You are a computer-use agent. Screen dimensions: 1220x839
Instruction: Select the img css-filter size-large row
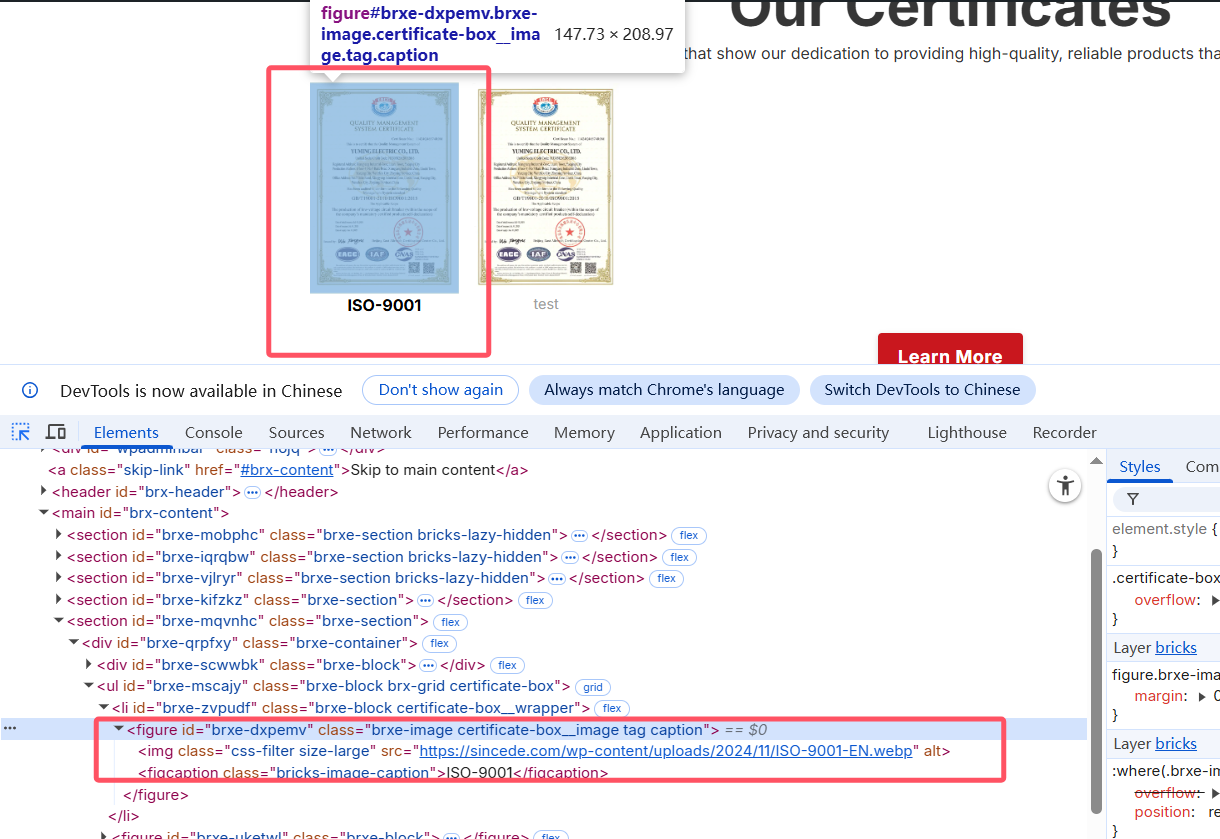[x=544, y=751]
